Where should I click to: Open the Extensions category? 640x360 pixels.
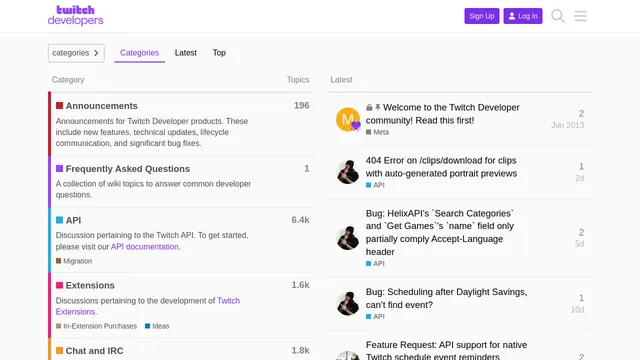(90, 285)
